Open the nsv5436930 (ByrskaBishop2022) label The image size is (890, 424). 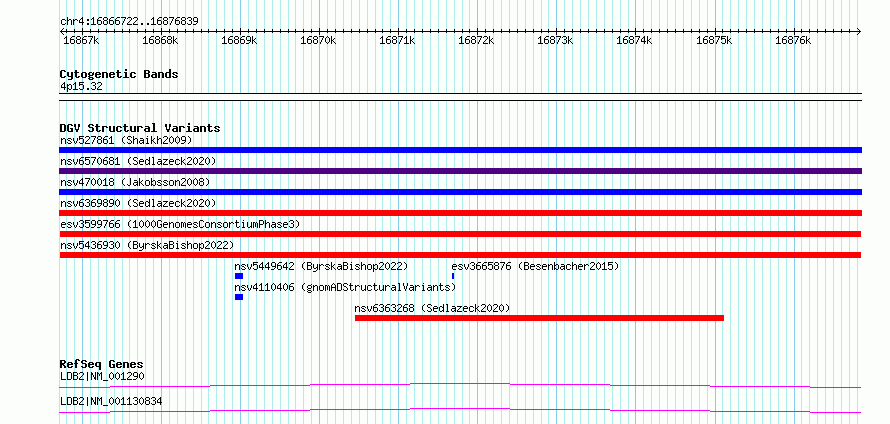pos(147,245)
